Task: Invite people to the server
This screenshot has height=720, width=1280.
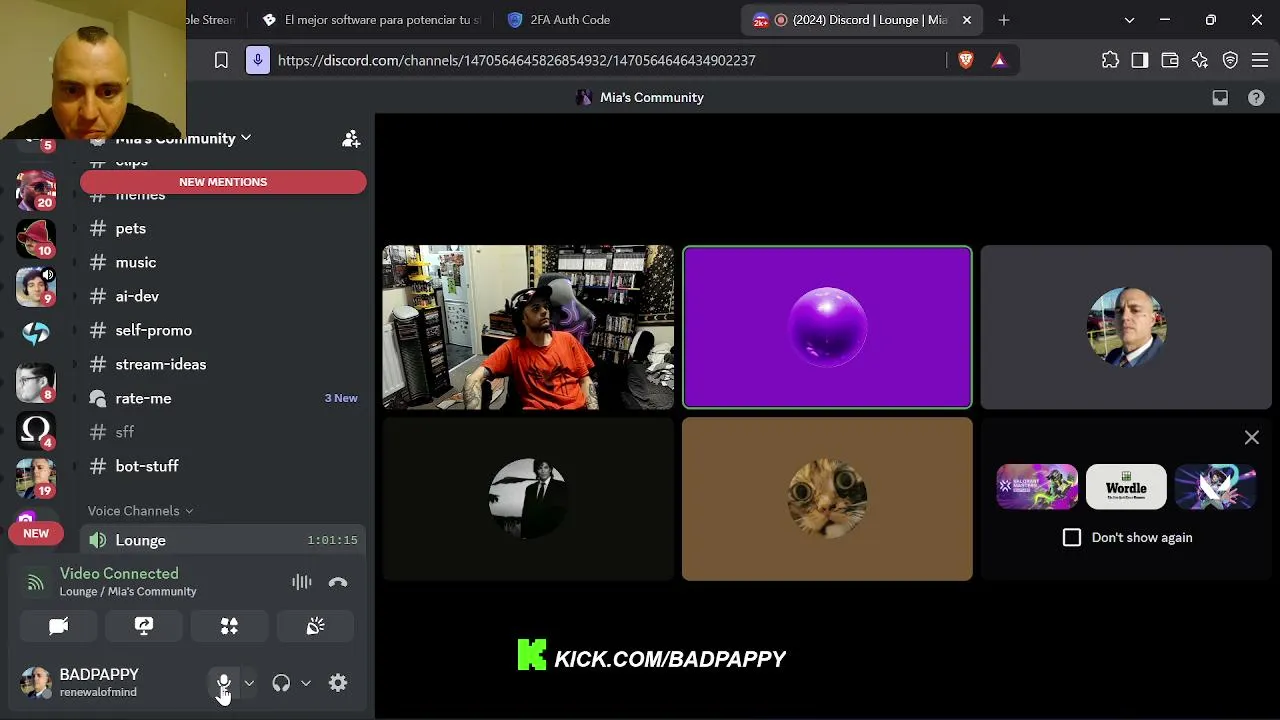Action: 351,139
